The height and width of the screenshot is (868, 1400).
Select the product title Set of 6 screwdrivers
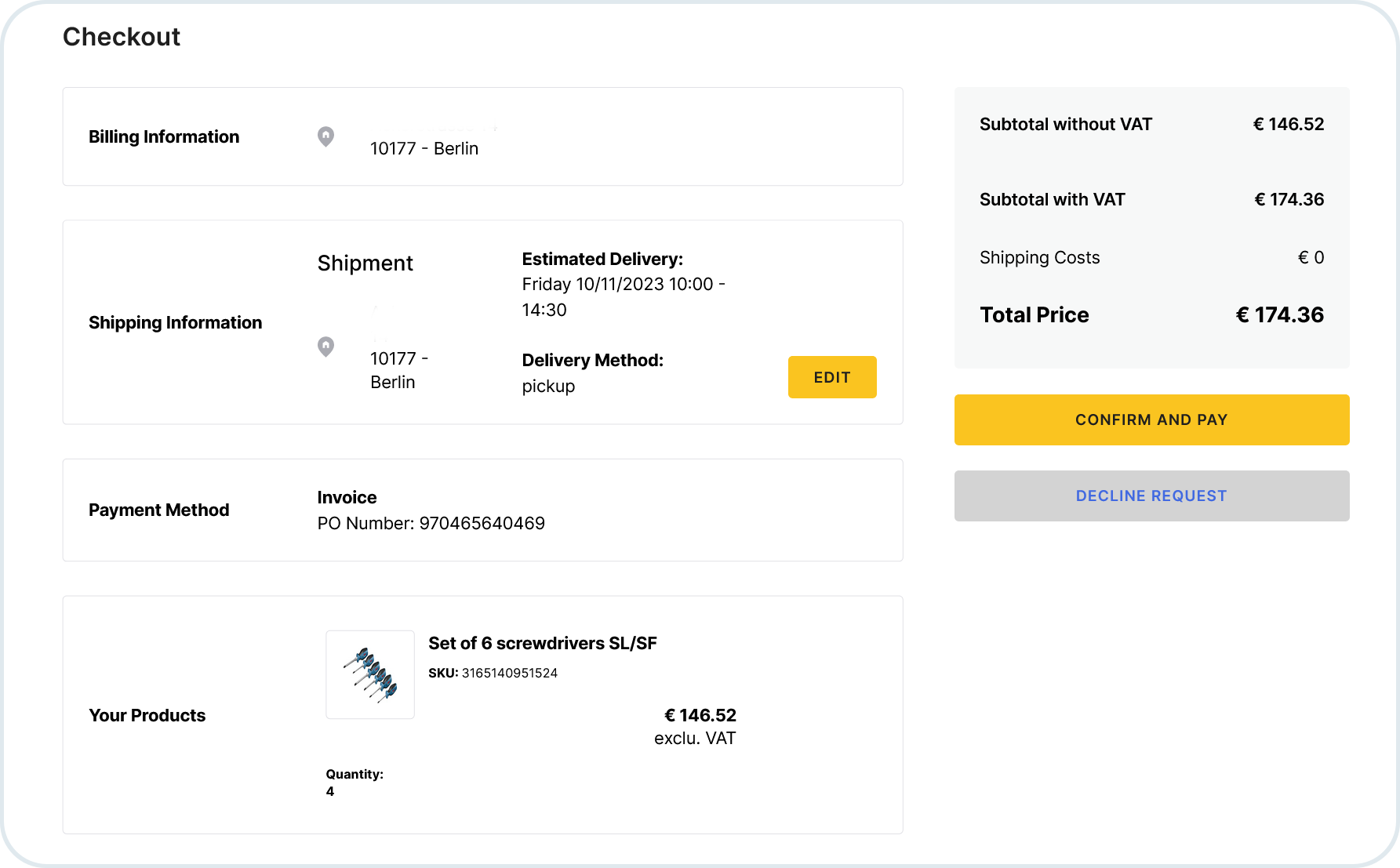coord(542,643)
